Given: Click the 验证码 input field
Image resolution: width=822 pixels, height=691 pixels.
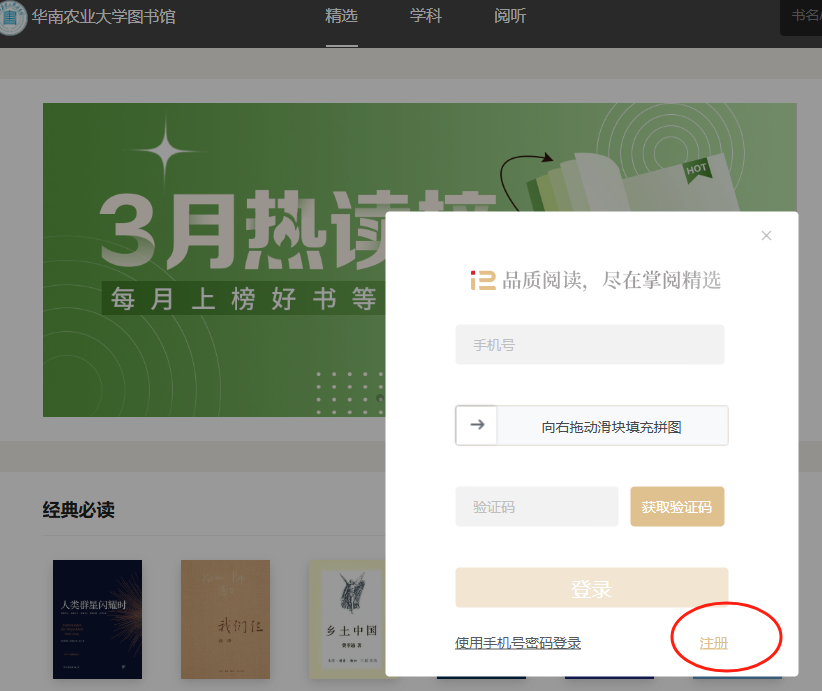Looking at the screenshot, I should click(536, 507).
